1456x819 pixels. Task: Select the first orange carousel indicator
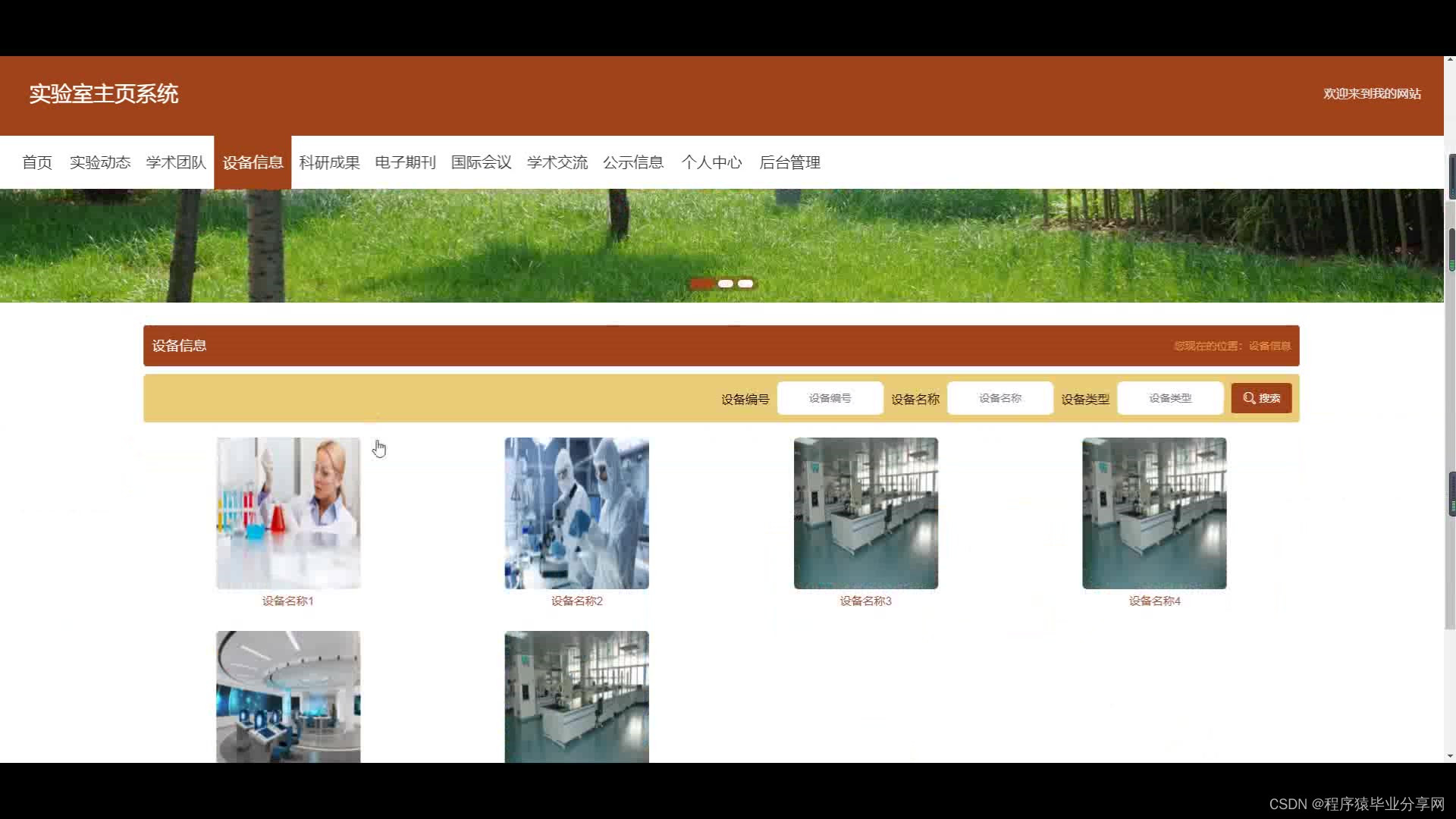click(701, 284)
